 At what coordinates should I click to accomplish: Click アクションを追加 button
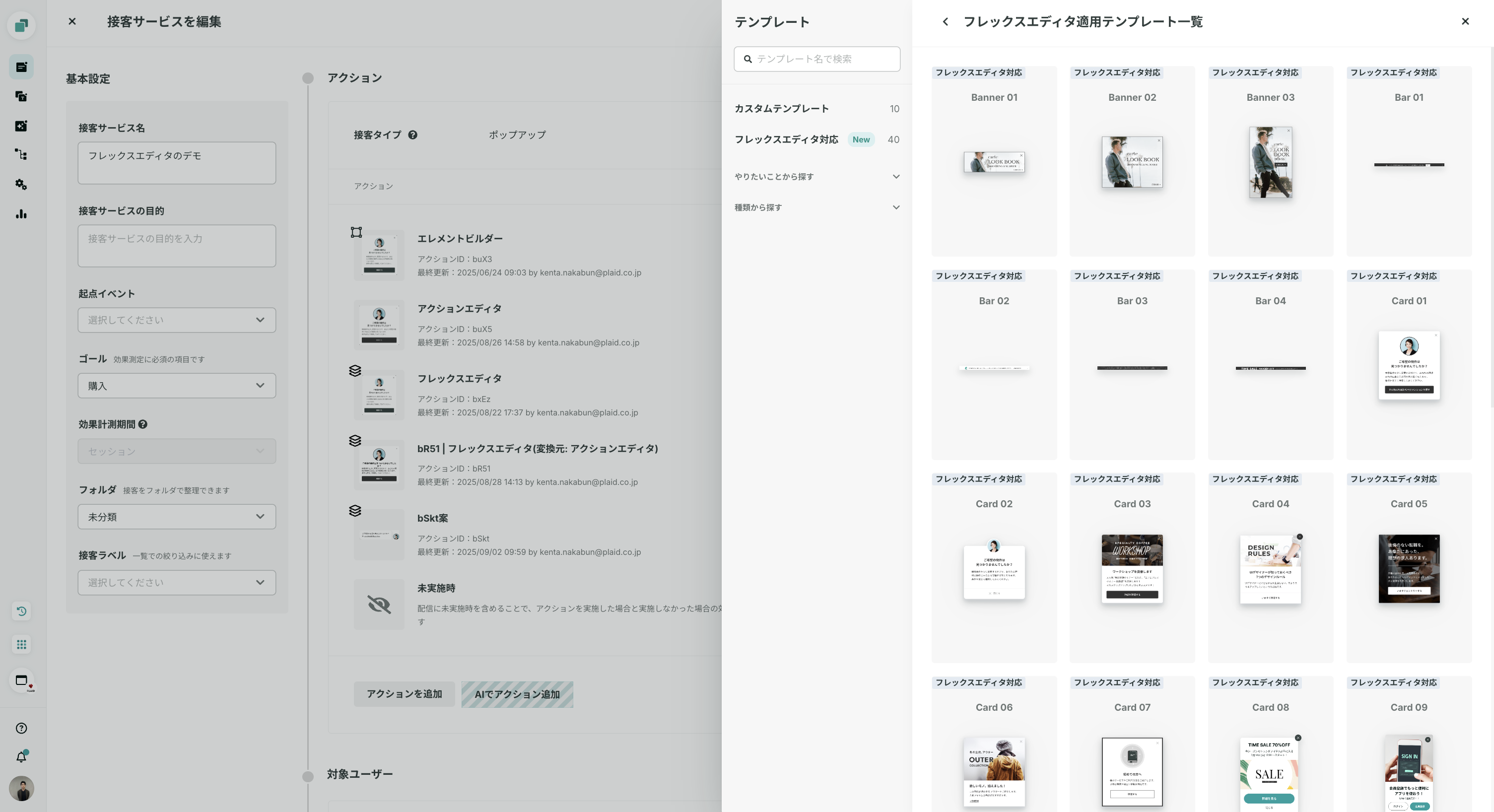(404, 694)
